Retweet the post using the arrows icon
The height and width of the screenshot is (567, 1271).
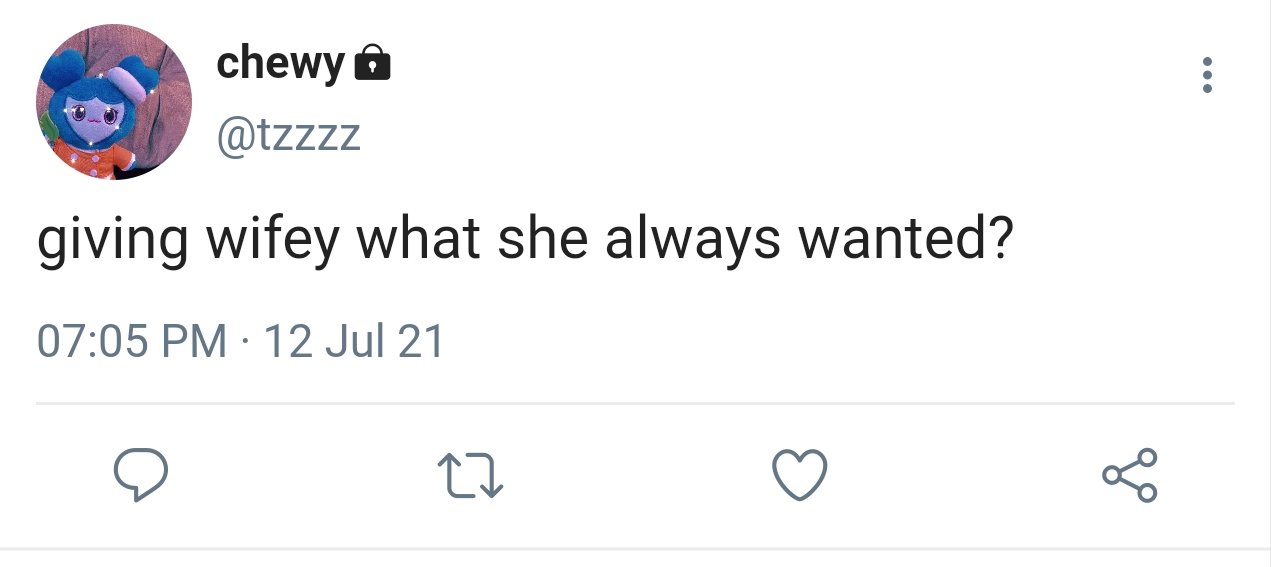pyautogui.click(x=470, y=475)
